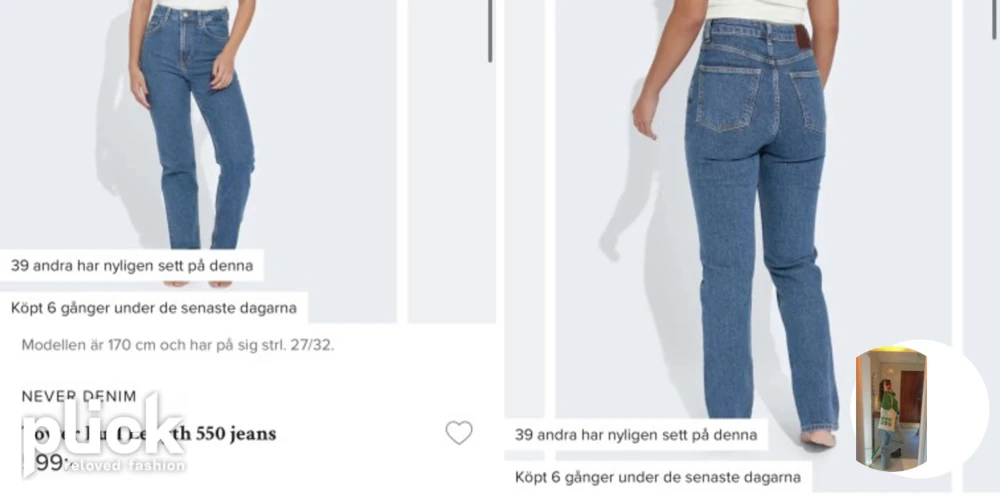Open the narrow image strip left of back photo
Viewport: 1000px width, 496px height.
[x=524, y=210]
